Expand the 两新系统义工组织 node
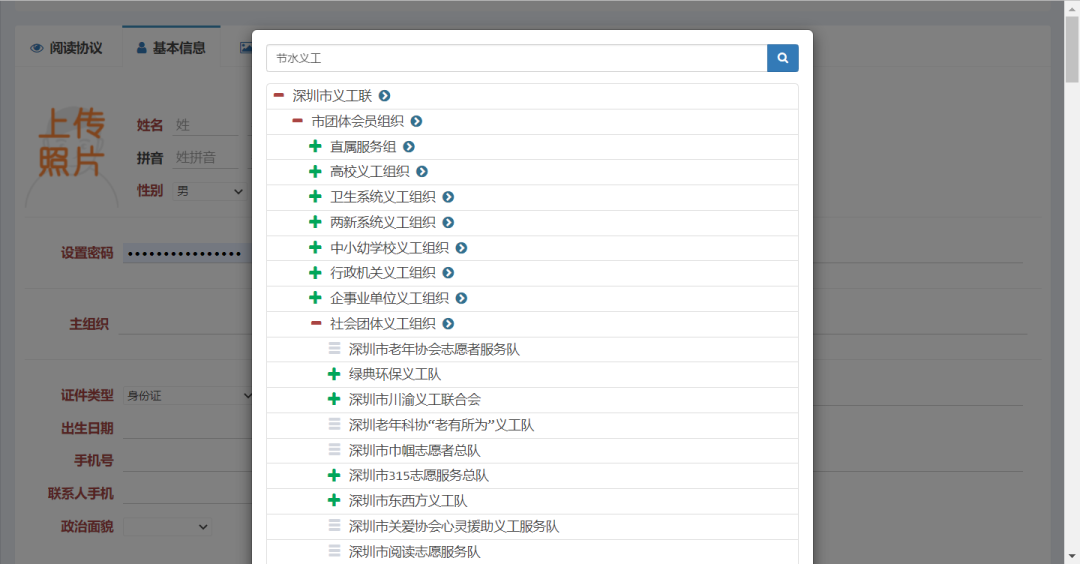 (315, 222)
